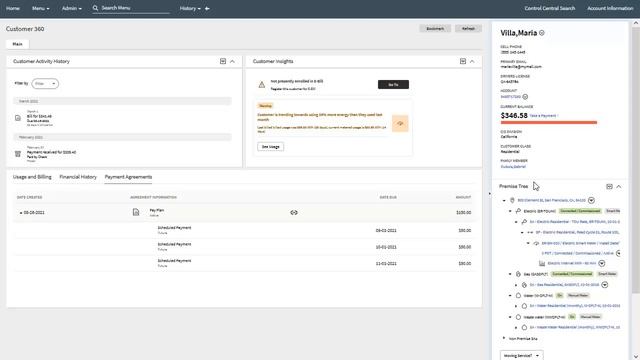Open the premise address context menu
Screen dimensions: 640x360
point(591,200)
